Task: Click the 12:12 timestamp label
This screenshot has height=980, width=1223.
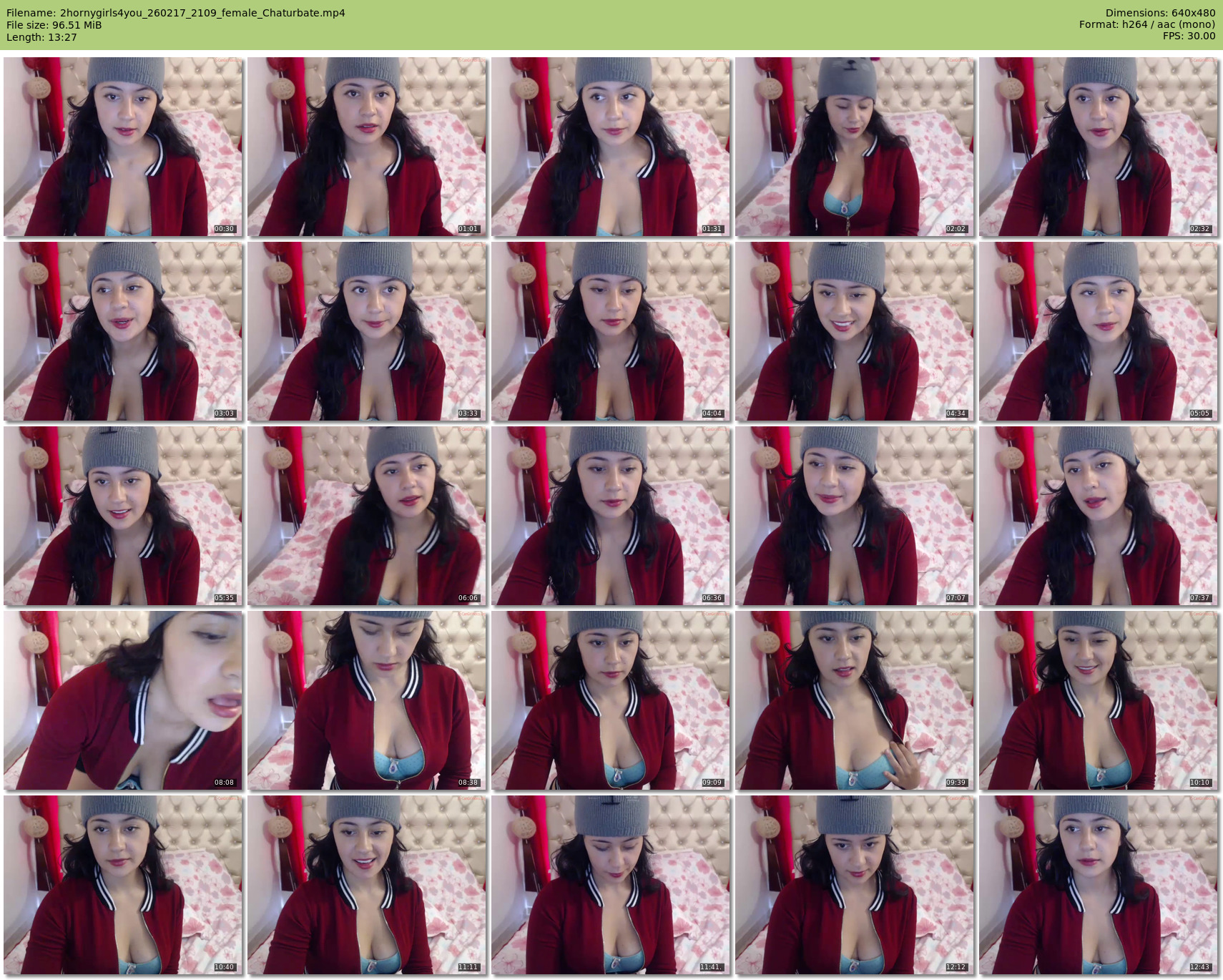Action: coord(956,967)
